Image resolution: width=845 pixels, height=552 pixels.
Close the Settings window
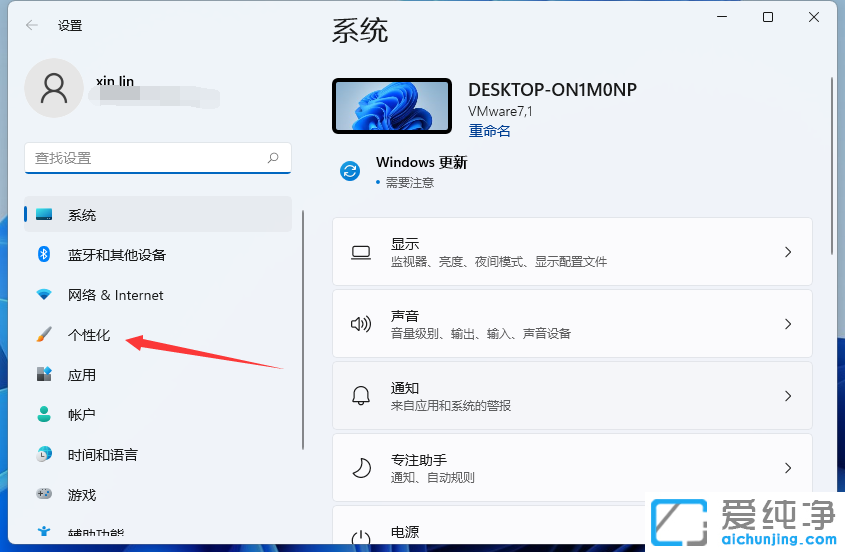[814, 17]
